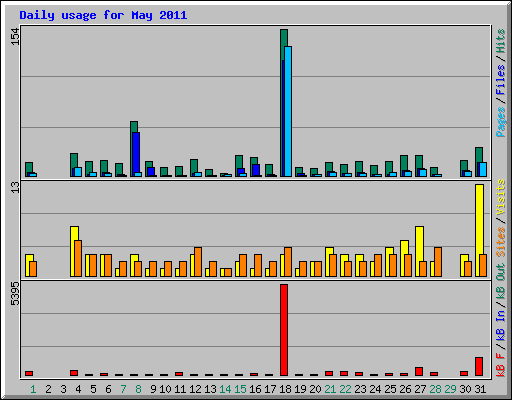The width and height of the screenshot is (512, 400).
Task: Click the orange sites bar on day 12
Action: (198, 262)
